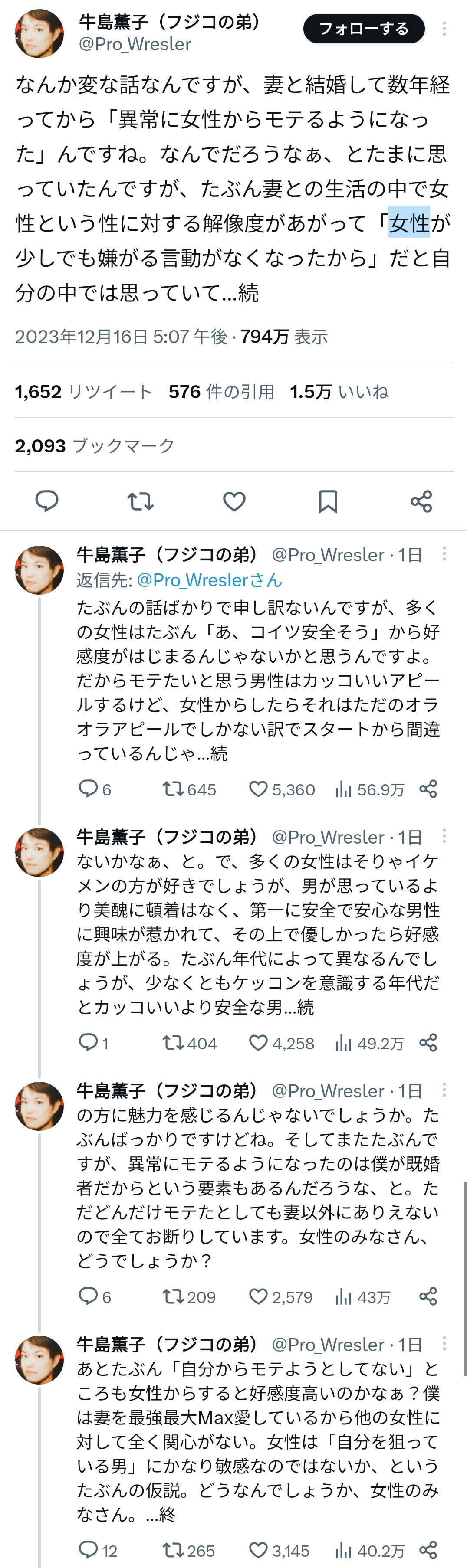Retweet the main tweet
This screenshot has height=1568, width=467.
(x=140, y=501)
